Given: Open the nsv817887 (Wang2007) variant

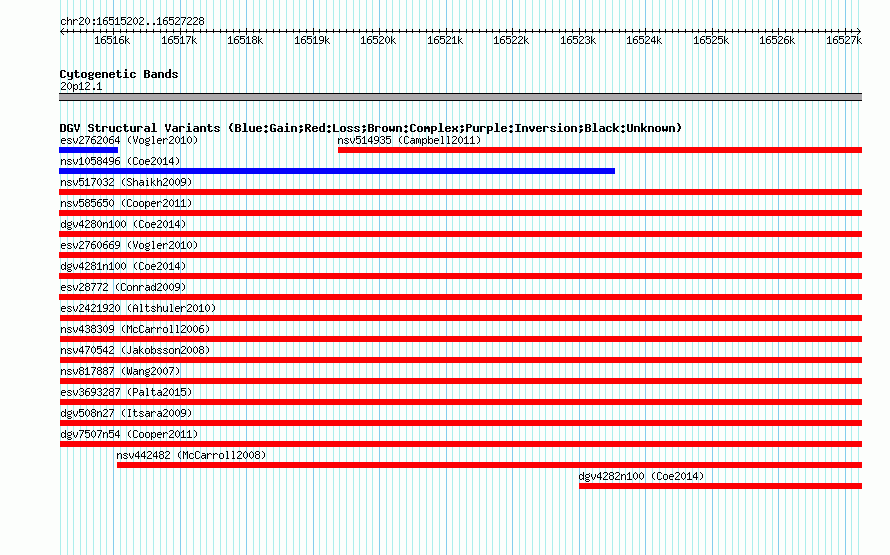Looking at the screenshot, I should 120,371.
